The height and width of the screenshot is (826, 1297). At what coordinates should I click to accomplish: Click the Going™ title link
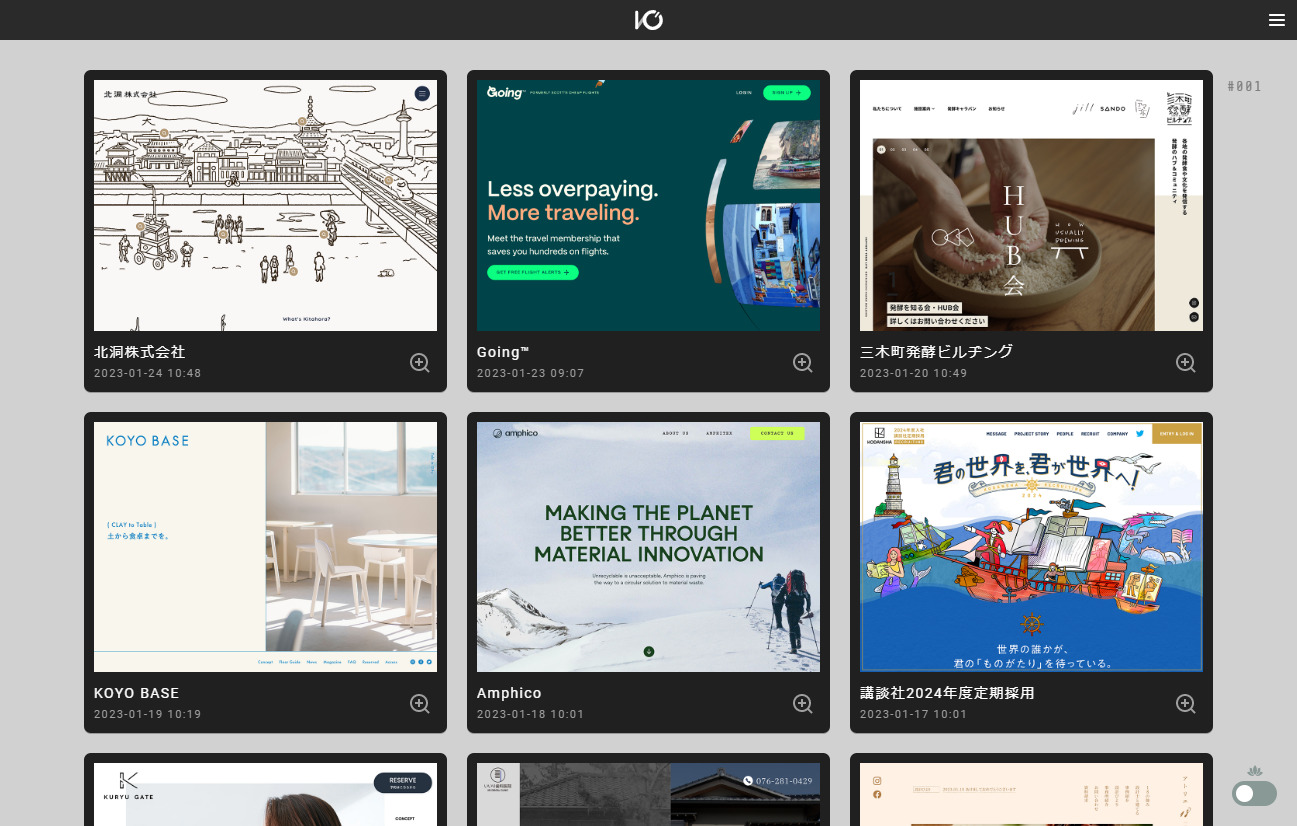503,352
